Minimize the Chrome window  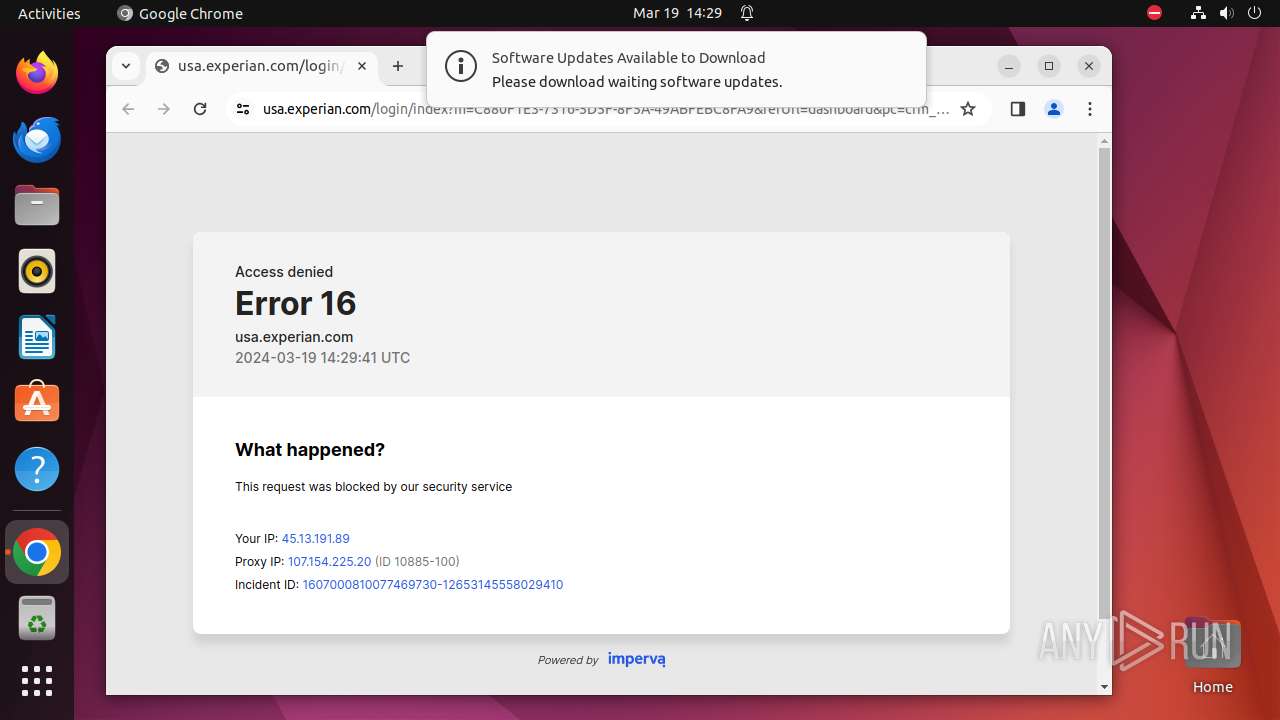point(1009,66)
